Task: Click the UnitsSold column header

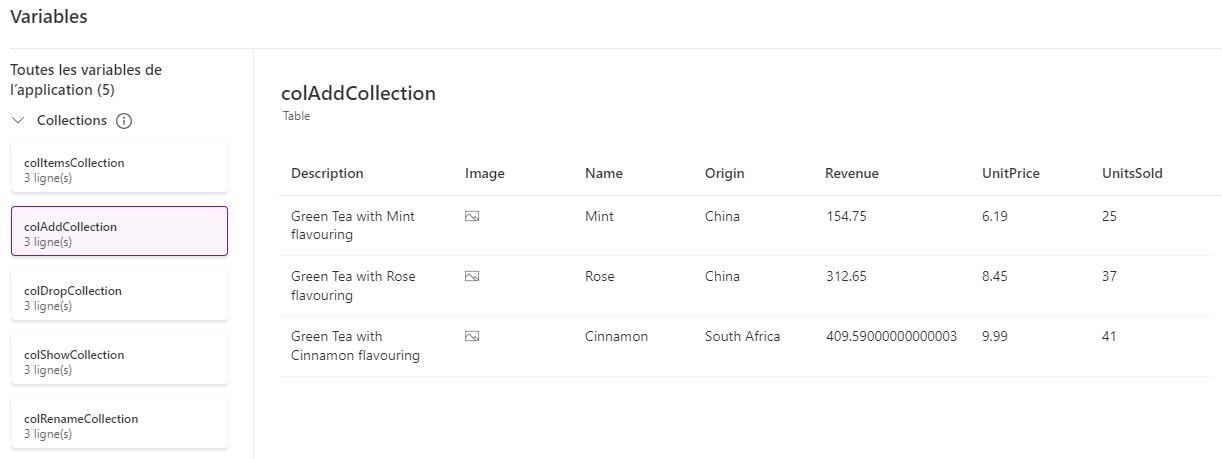Action: coord(1132,173)
